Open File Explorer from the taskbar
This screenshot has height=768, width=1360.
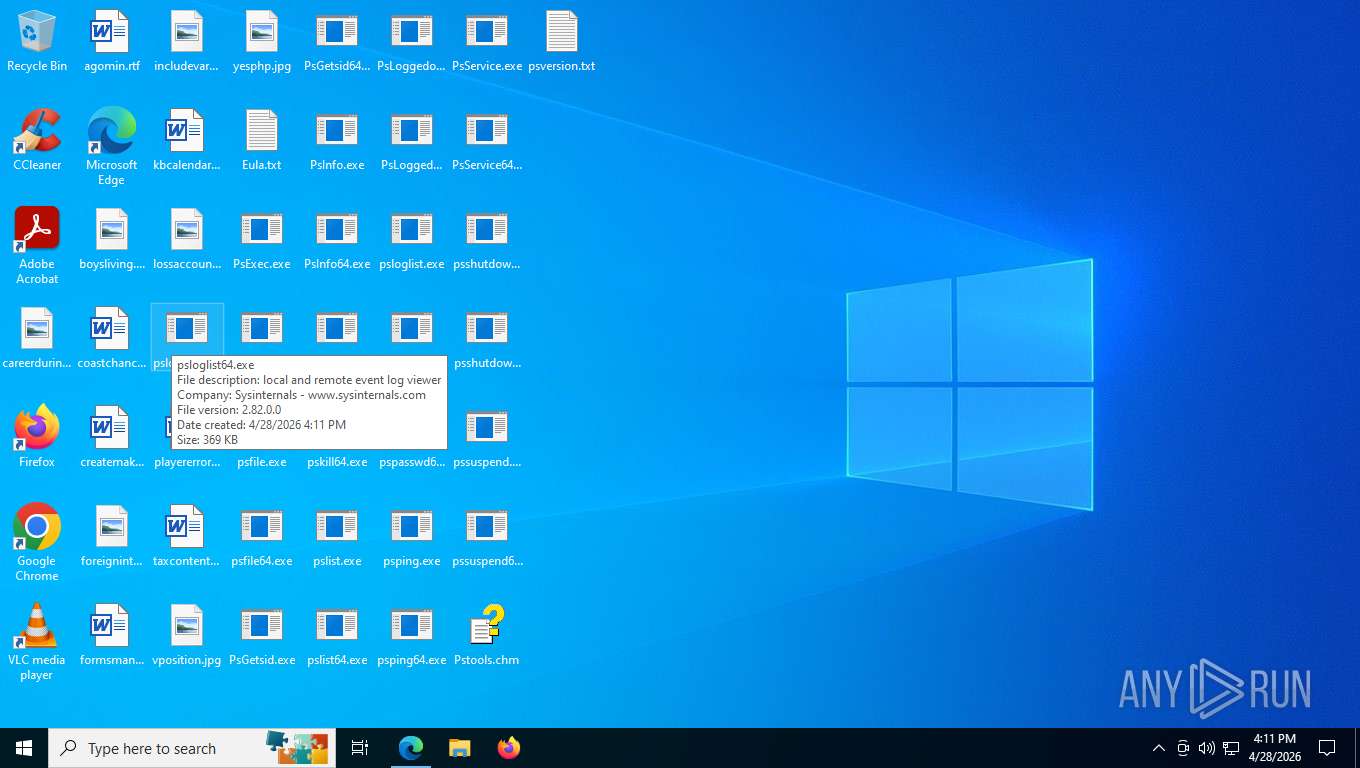(459, 748)
